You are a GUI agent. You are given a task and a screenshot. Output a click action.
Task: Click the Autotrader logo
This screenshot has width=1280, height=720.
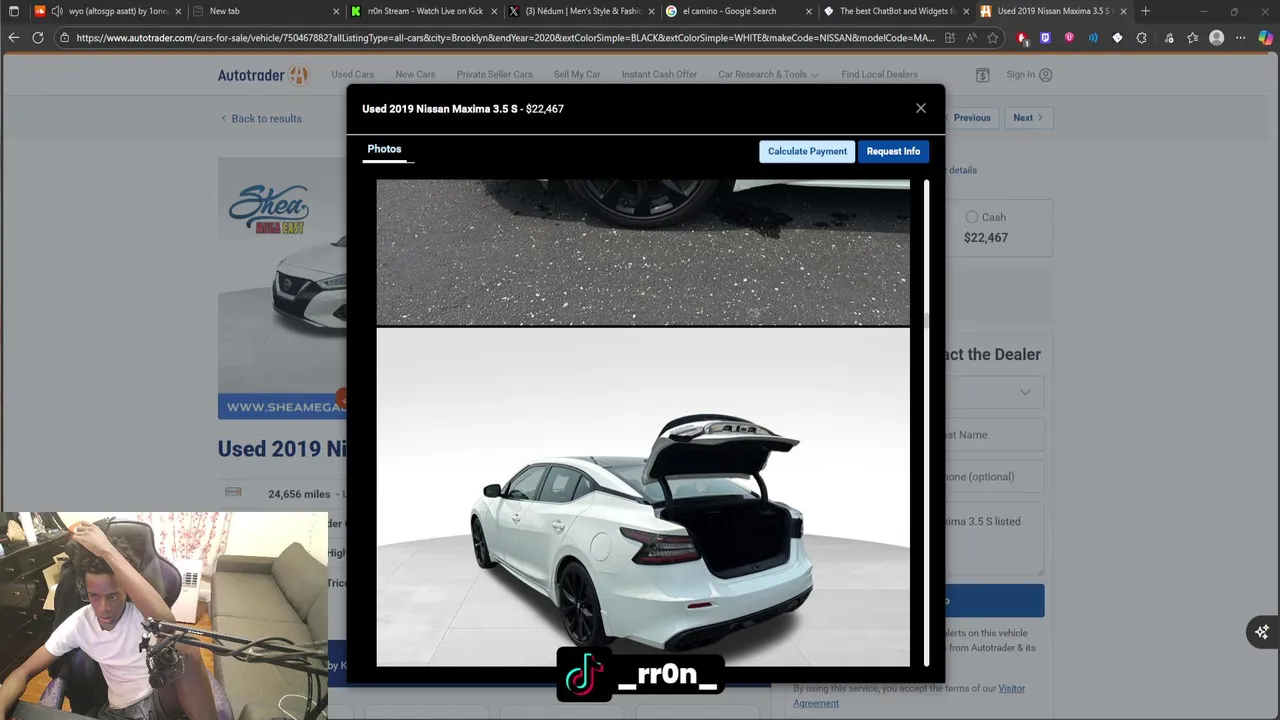[264, 75]
